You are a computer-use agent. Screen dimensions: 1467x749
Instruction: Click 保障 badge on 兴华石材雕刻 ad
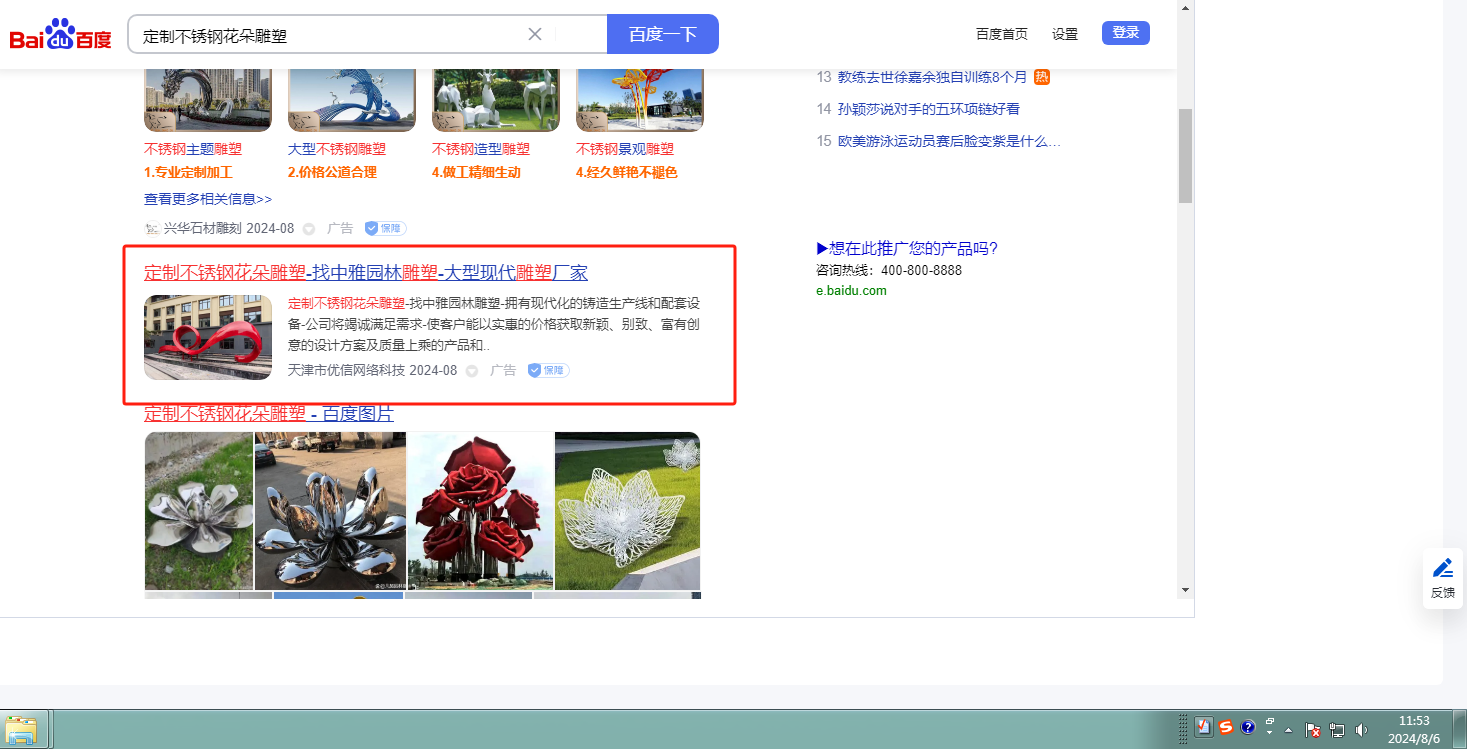tap(385, 228)
